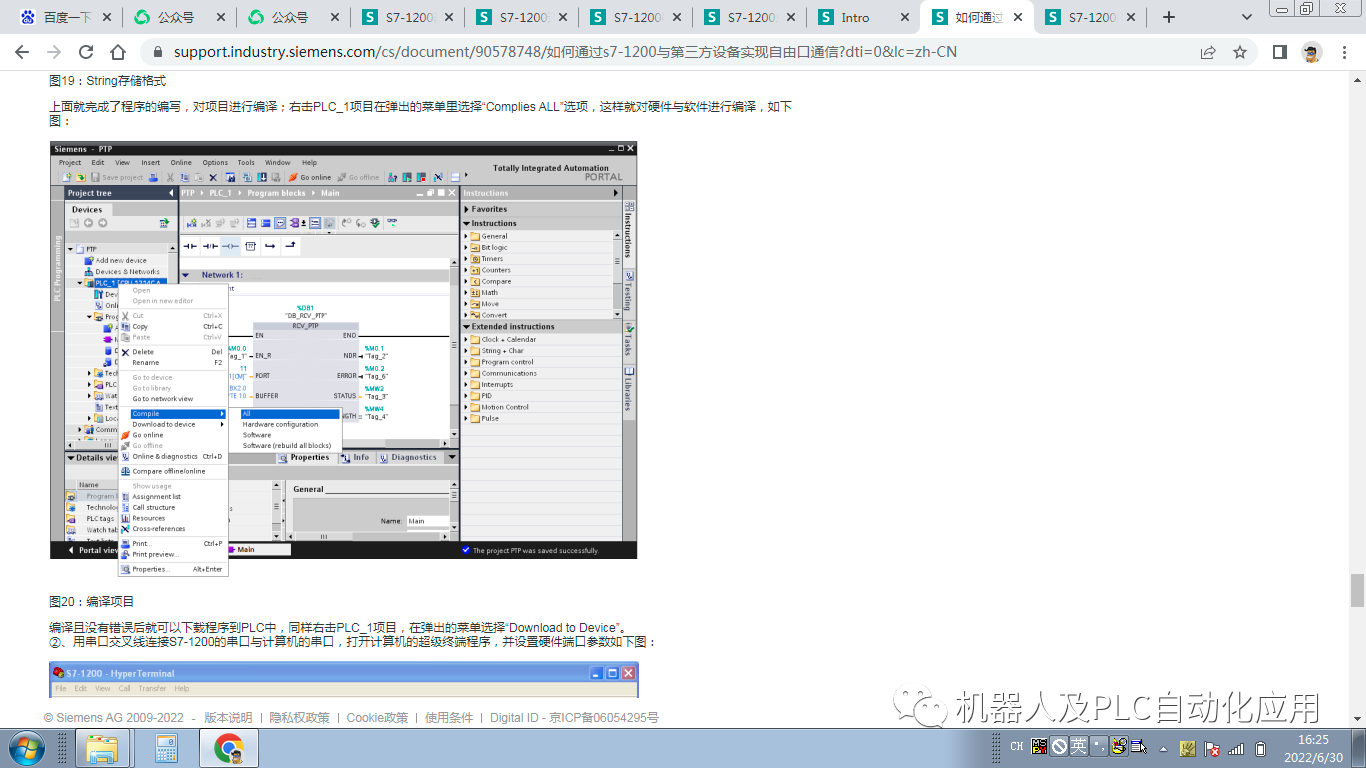The width and height of the screenshot is (1366, 768).
Task: Choose Compare offline/online in the context menu
Action: pyautogui.click(x=173, y=471)
